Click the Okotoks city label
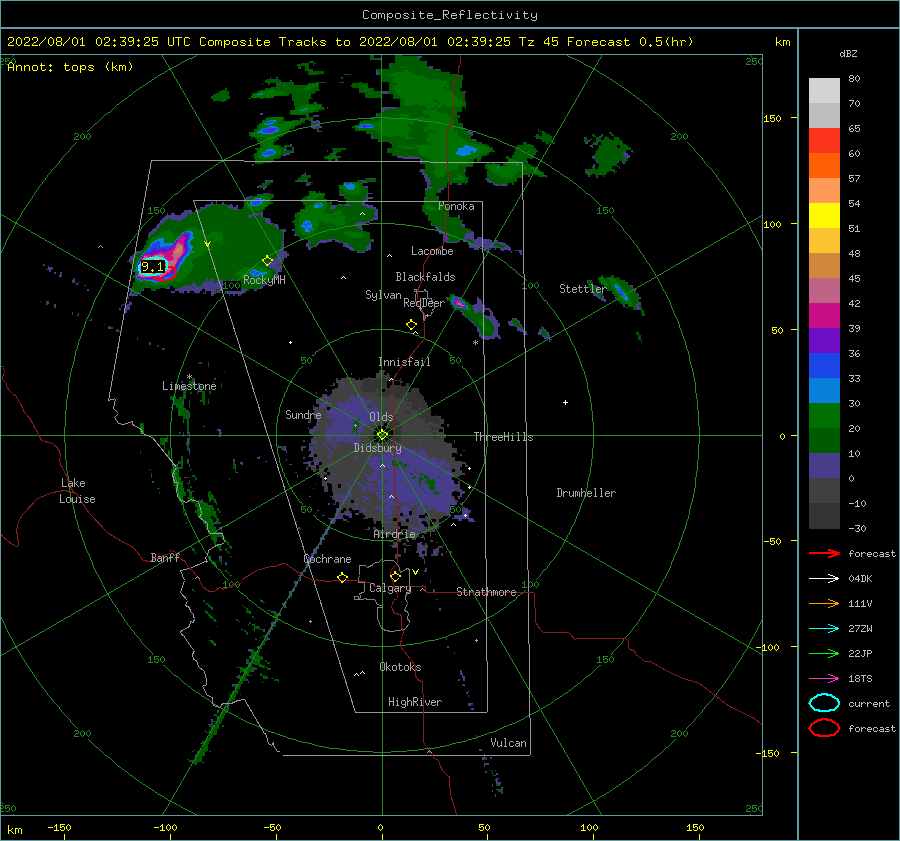The width and height of the screenshot is (900, 841). [400, 667]
